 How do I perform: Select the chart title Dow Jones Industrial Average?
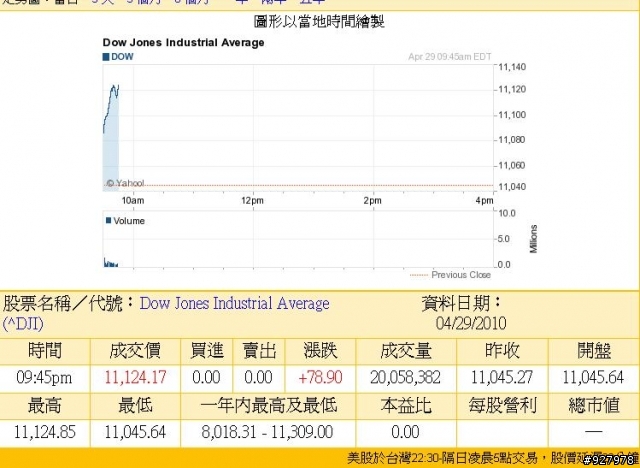183,42
